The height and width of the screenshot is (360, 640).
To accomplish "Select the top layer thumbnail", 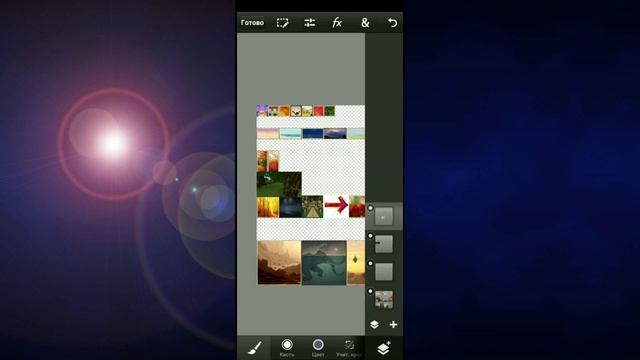I will (384, 216).
